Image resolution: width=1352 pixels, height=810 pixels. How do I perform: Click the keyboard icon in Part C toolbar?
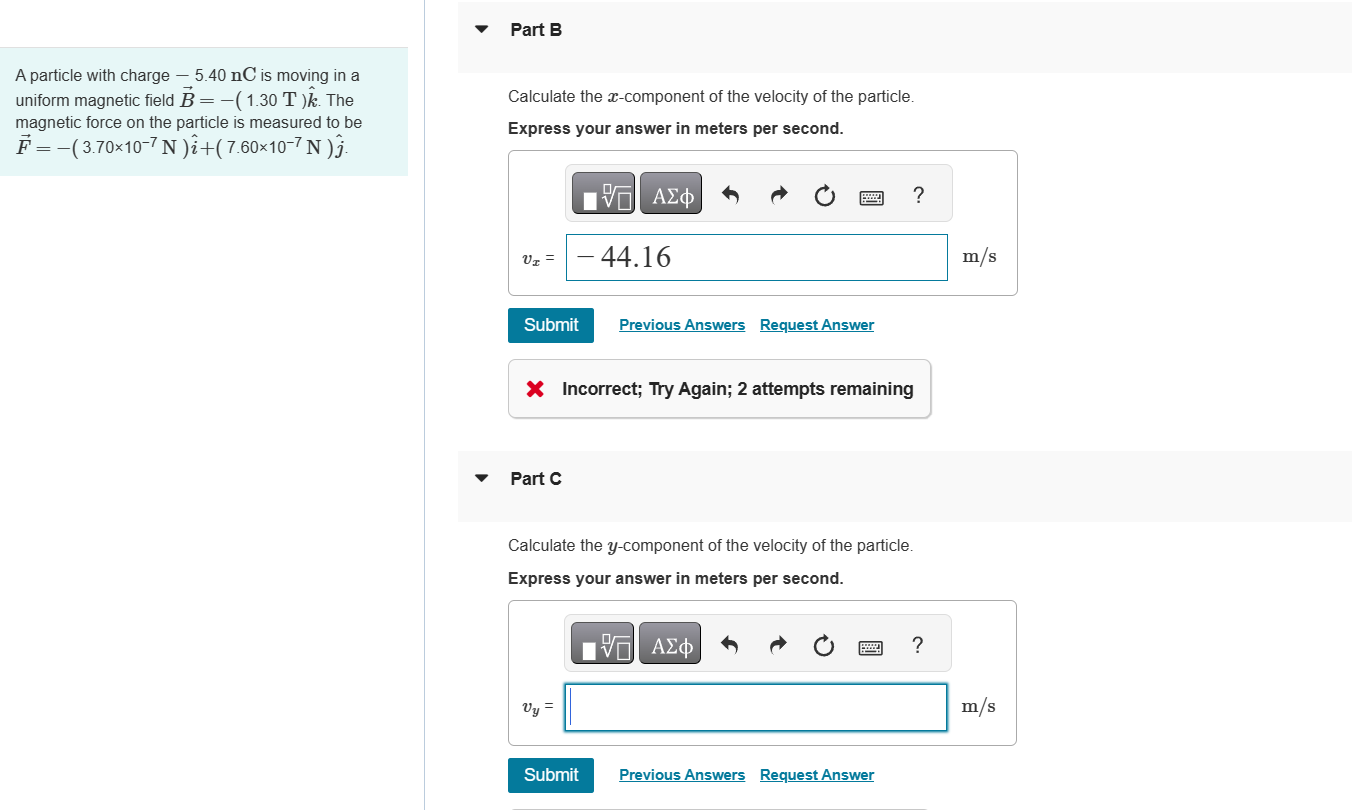[x=871, y=646]
